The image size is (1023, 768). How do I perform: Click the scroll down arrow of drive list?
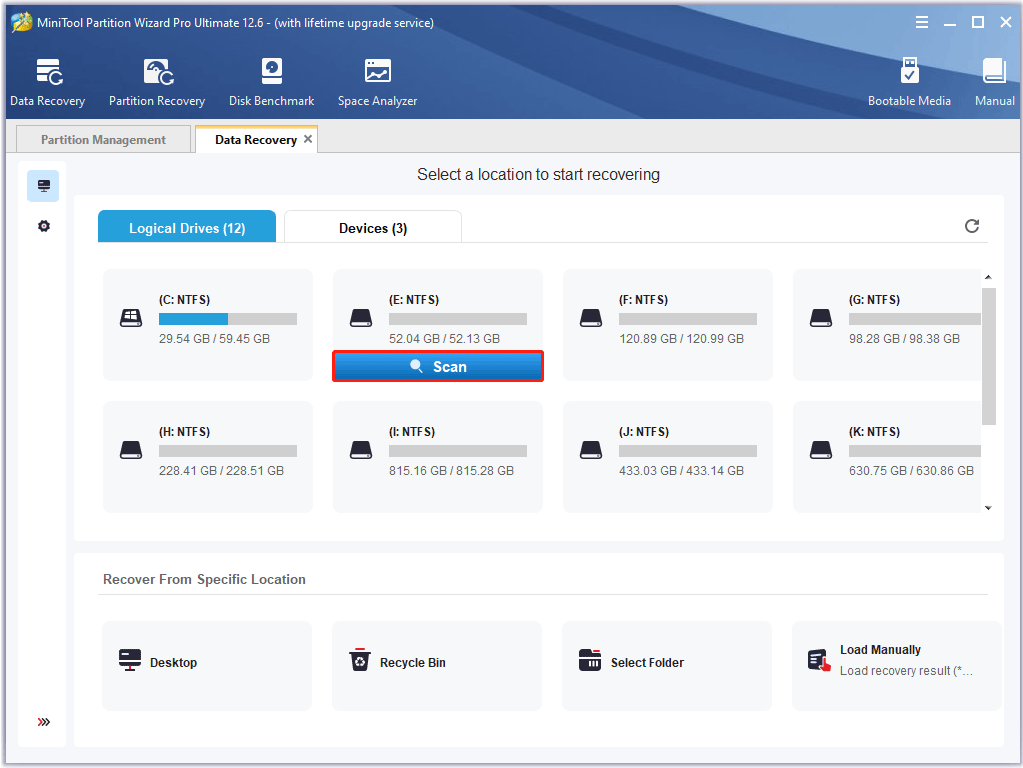coord(988,508)
